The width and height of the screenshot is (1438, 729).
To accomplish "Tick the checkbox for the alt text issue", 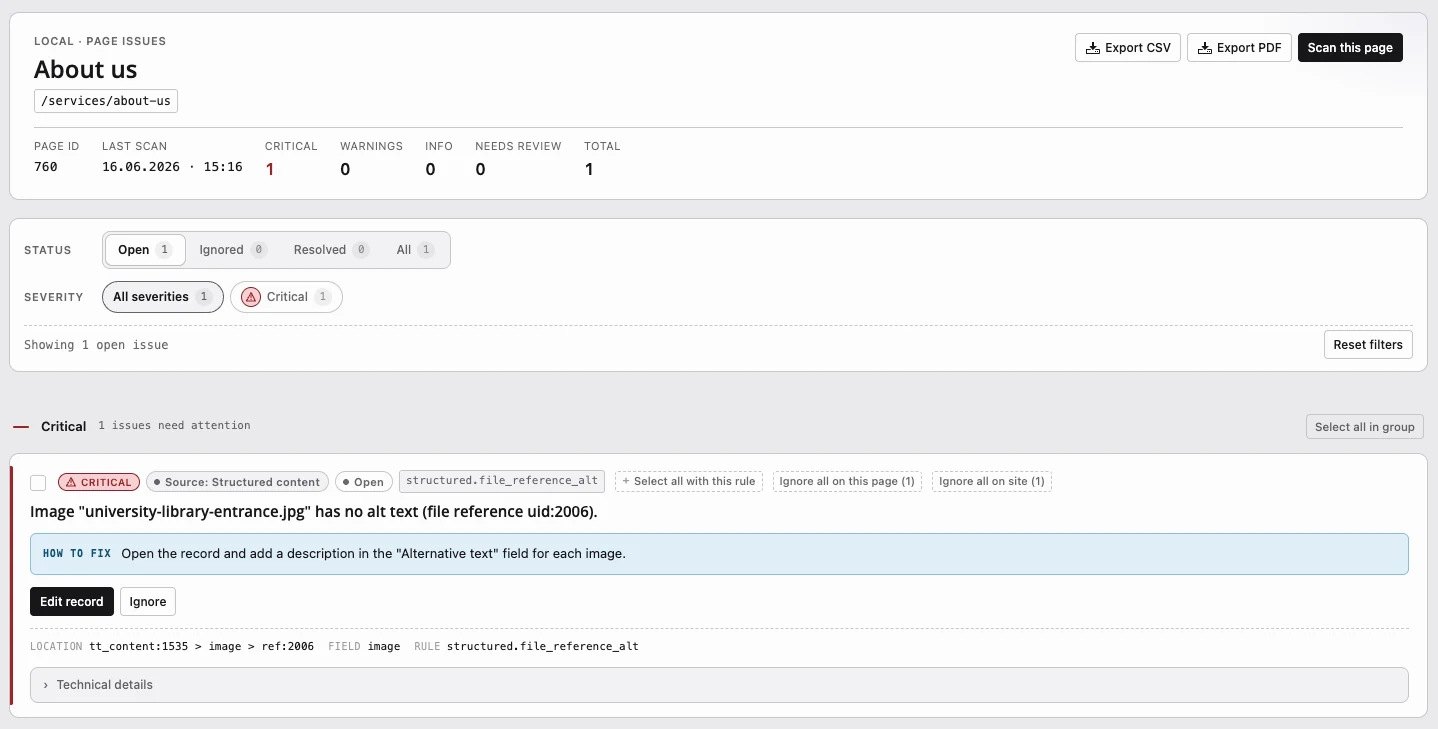I will [38, 483].
